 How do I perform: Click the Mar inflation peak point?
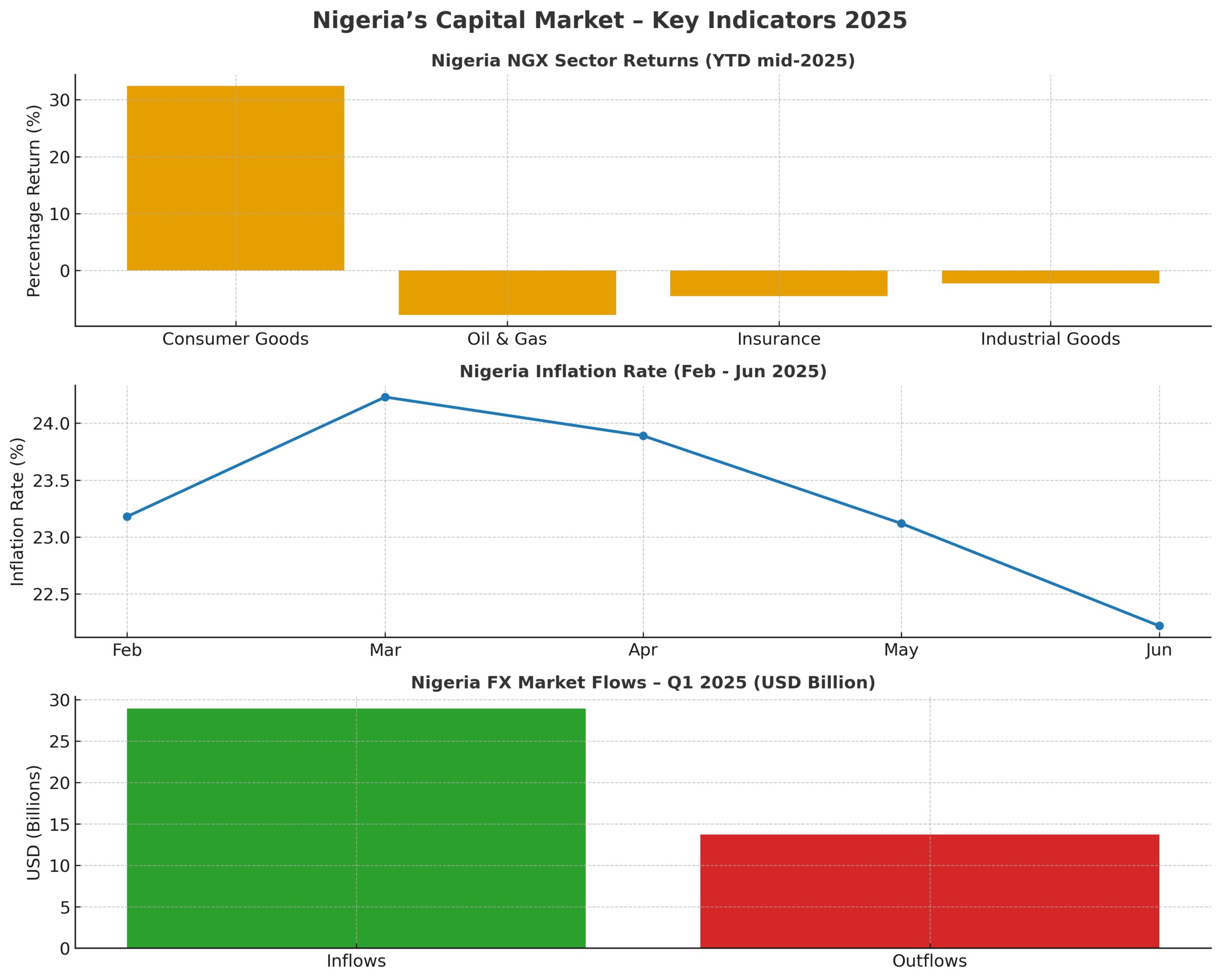coord(385,397)
